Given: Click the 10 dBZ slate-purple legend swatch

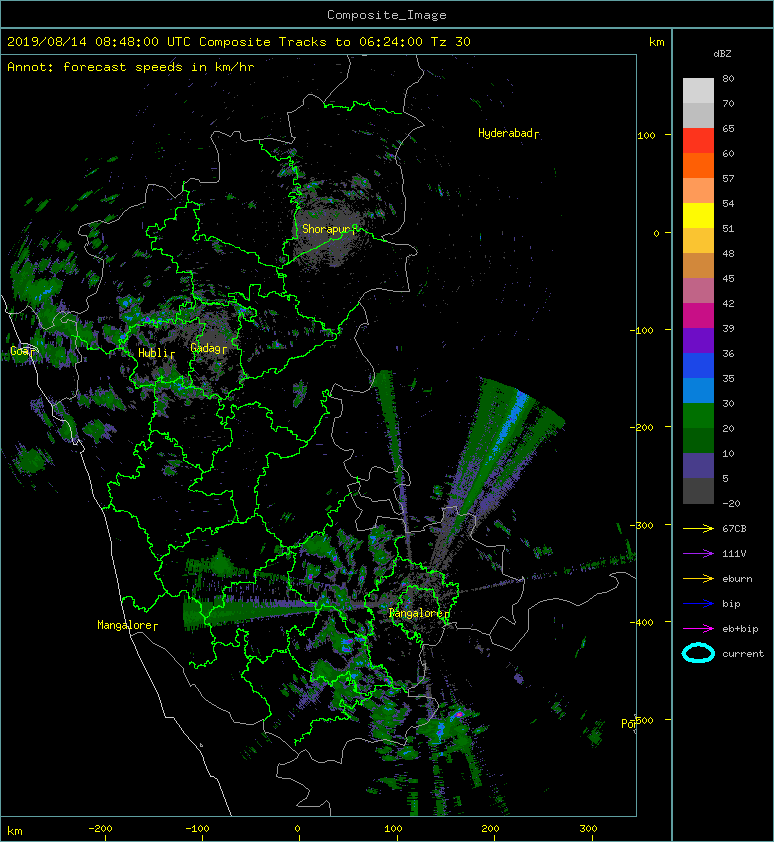Looking at the screenshot, I should [698, 466].
